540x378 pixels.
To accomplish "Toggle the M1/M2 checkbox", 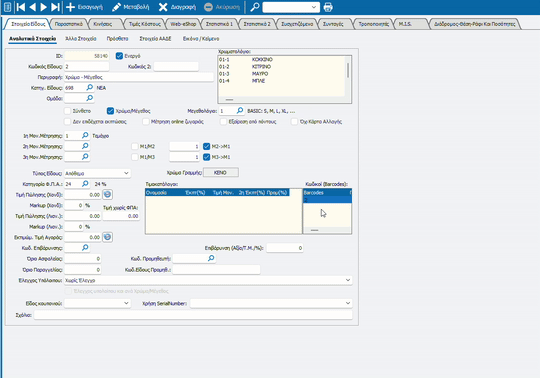I will 135,146.
